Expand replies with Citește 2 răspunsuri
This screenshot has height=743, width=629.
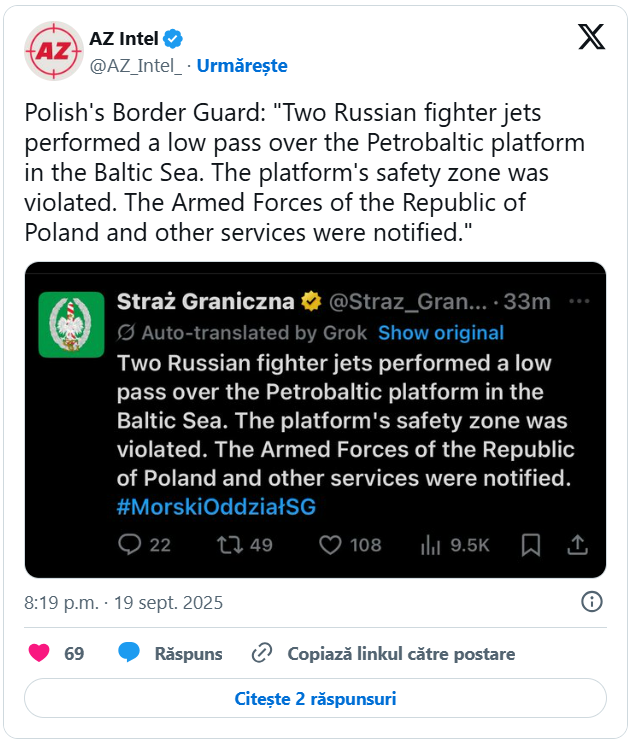(315, 698)
